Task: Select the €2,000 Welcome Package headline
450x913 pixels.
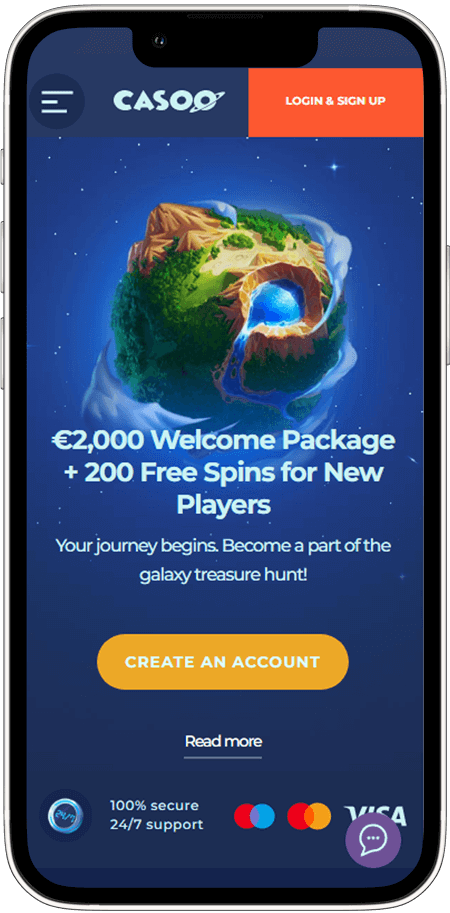Action: coord(223,472)
